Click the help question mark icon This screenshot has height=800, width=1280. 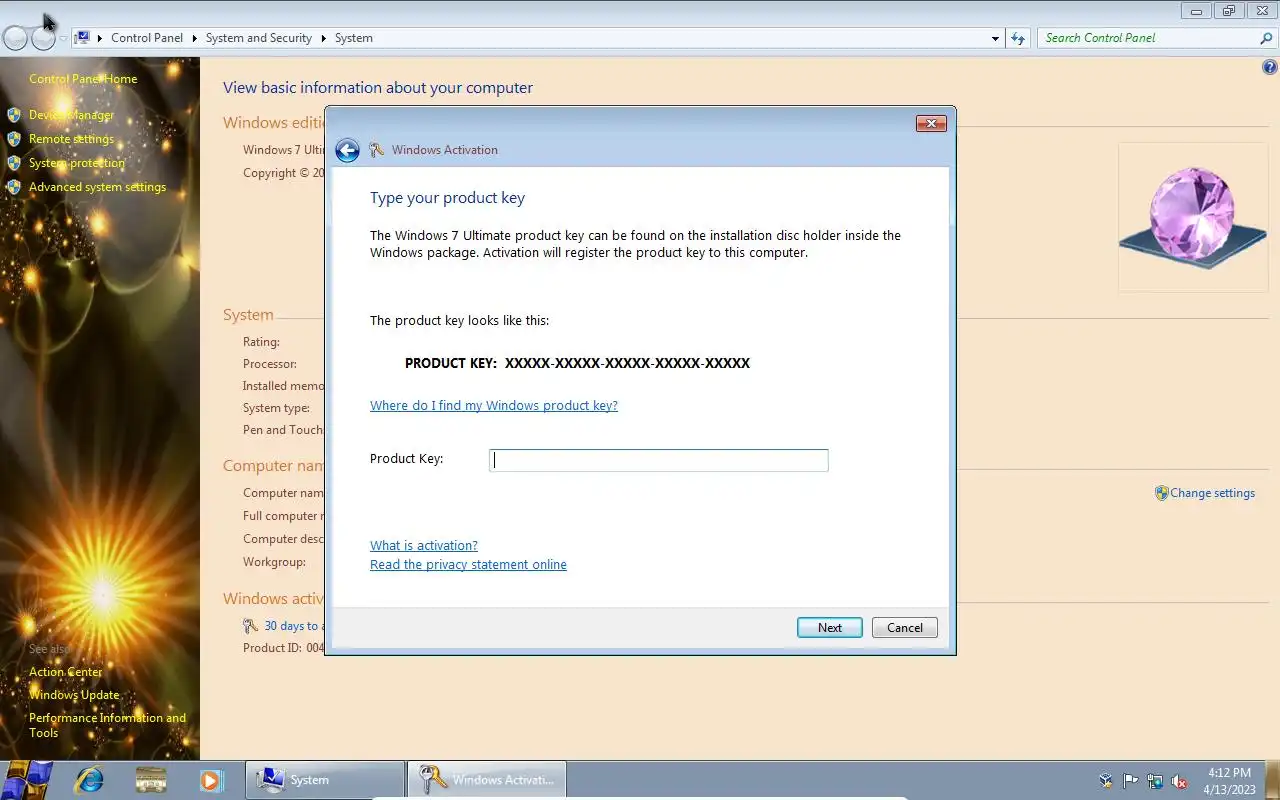pos(1270,68)
